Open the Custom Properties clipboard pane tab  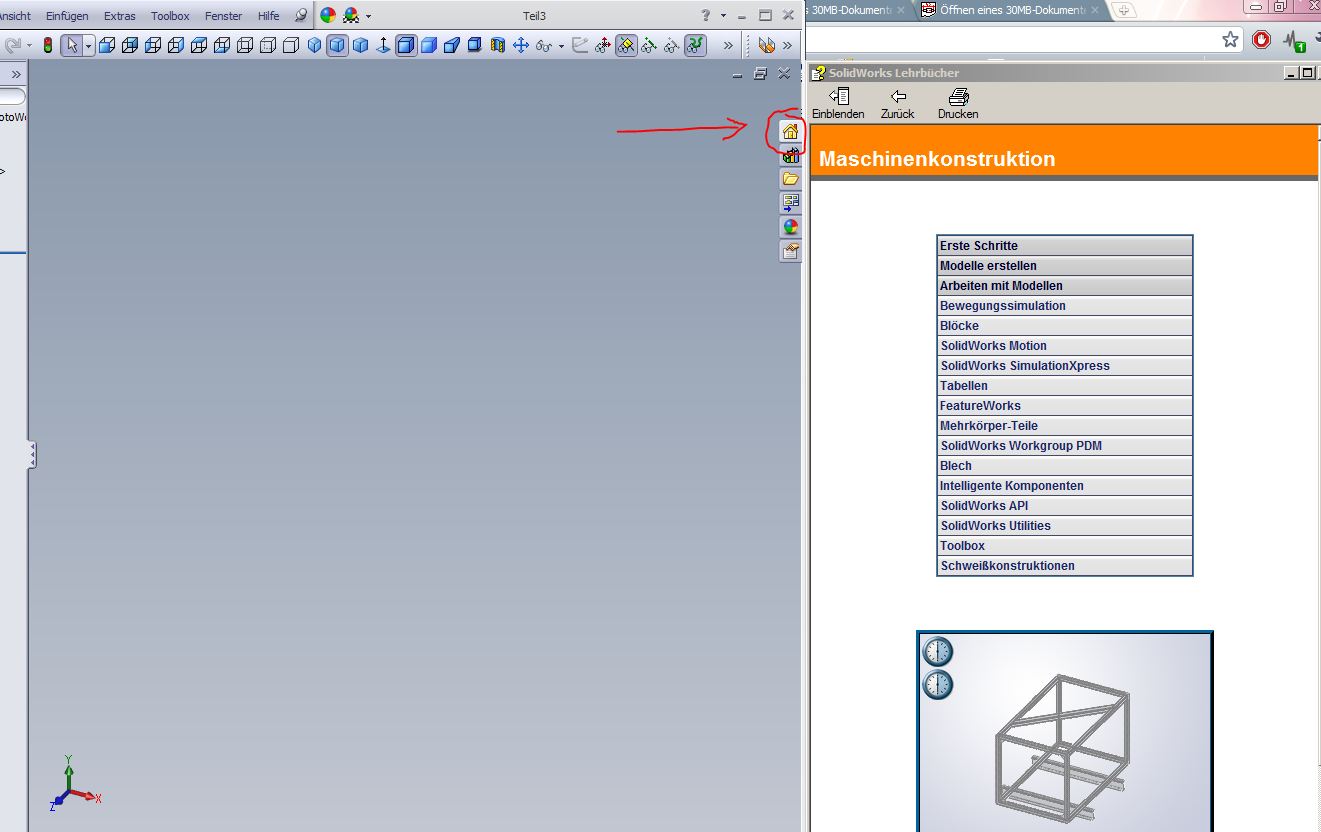click(791, 251)
